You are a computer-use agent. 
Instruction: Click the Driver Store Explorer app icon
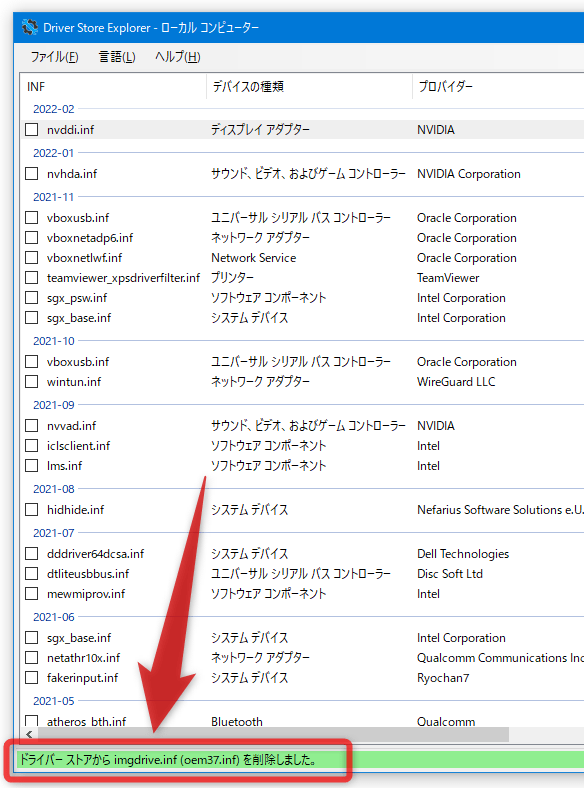pos(30,27)
